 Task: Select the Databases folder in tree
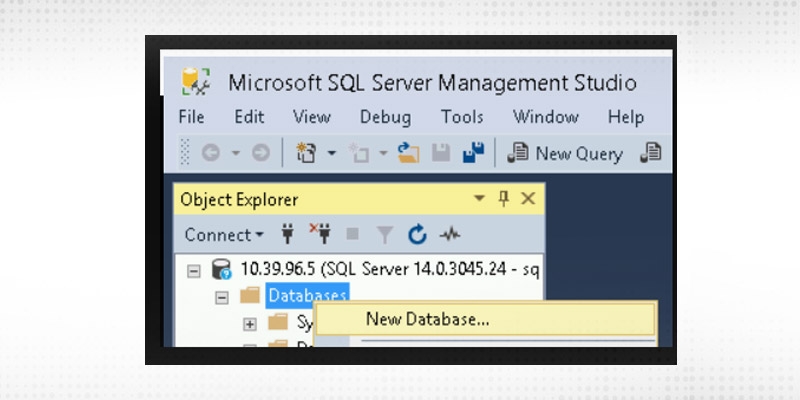pyautogui.click(x=307, y=295)
